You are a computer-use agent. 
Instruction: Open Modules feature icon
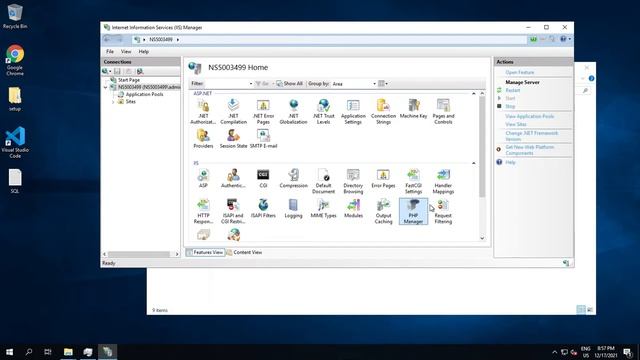coord(353,208)
